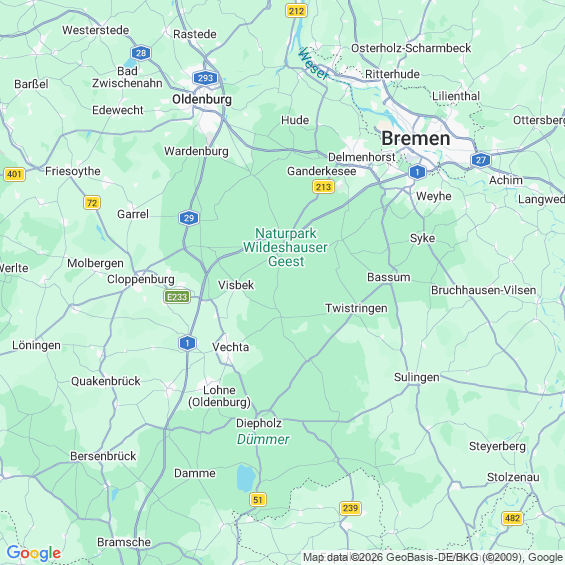Select Naturpark Wildeshauser Geest label
565x565 pixels.
pyautogui.click(x=285, y=247)
